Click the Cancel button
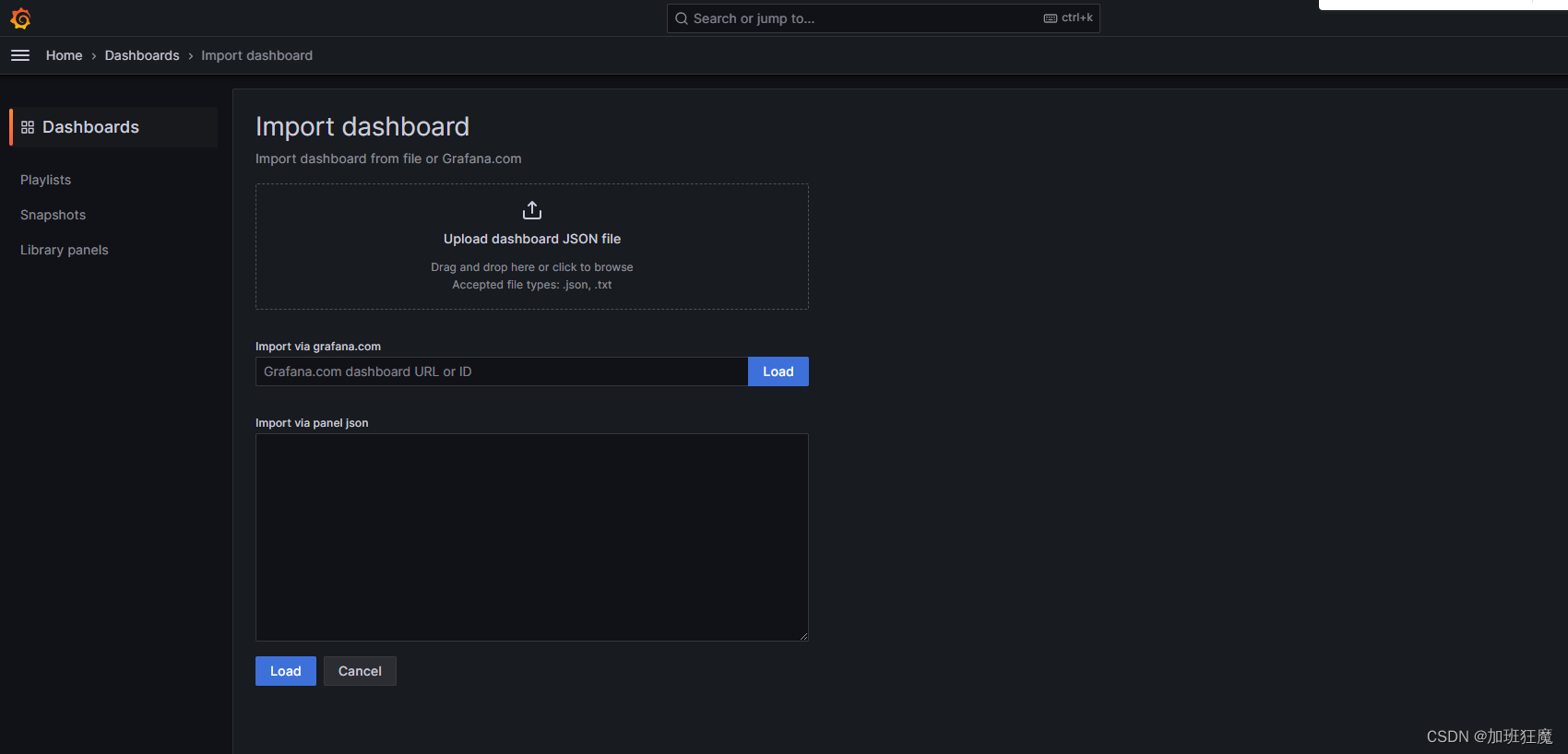The height and width of the screenshot is (754, 1568). coord(360,671)
